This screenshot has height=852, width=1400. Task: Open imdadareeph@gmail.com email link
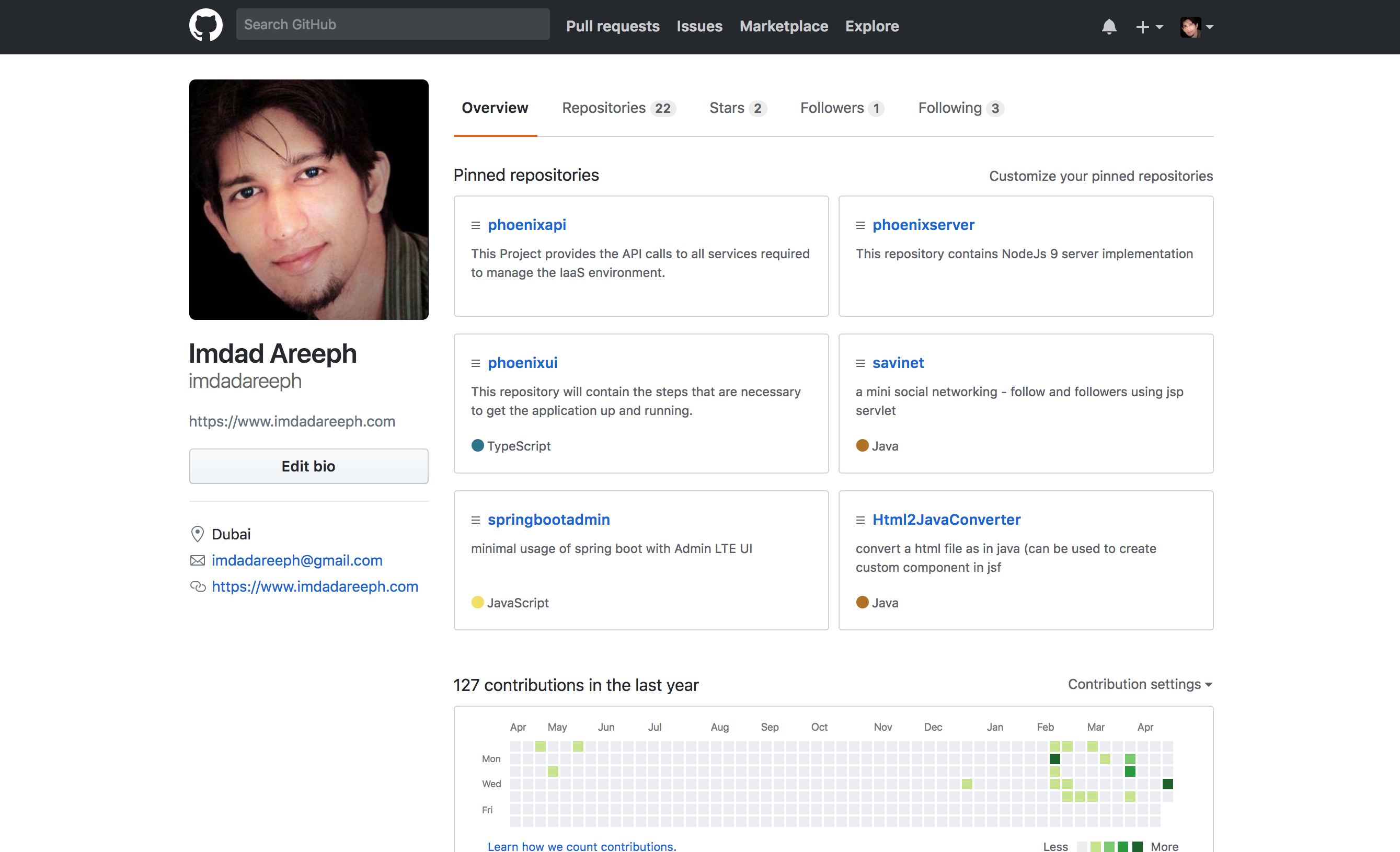(x=296, y=561)
